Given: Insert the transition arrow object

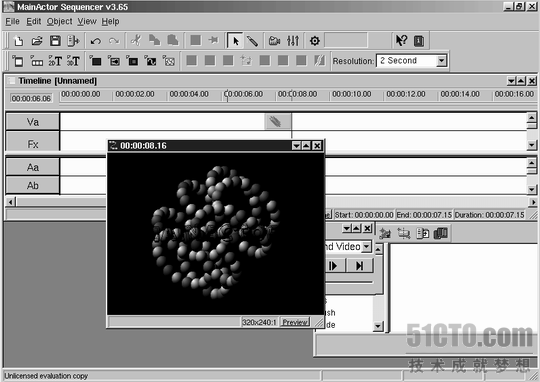Looking at the screenshot, I should [x=114, y=61].
